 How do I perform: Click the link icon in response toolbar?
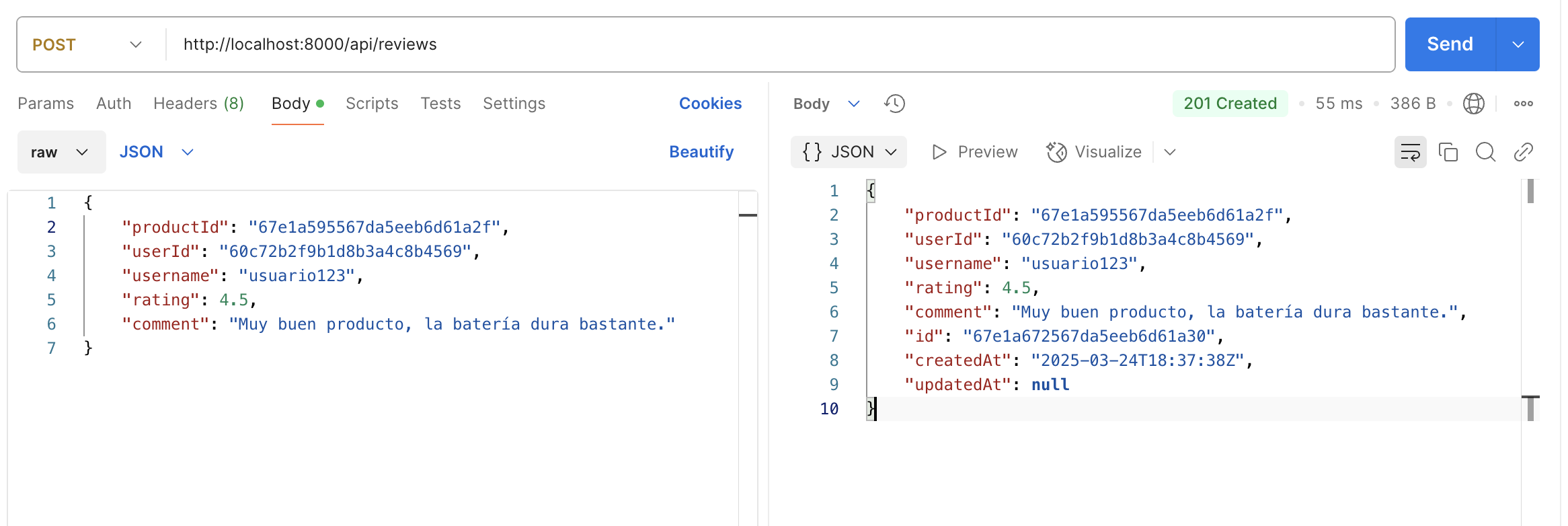click(1523, 152)
